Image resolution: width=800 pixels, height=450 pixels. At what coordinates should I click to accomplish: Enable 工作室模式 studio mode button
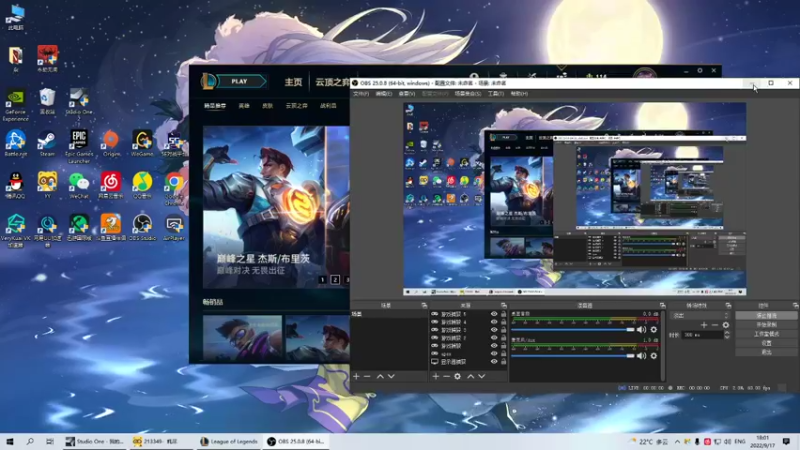tap(766, 334)
